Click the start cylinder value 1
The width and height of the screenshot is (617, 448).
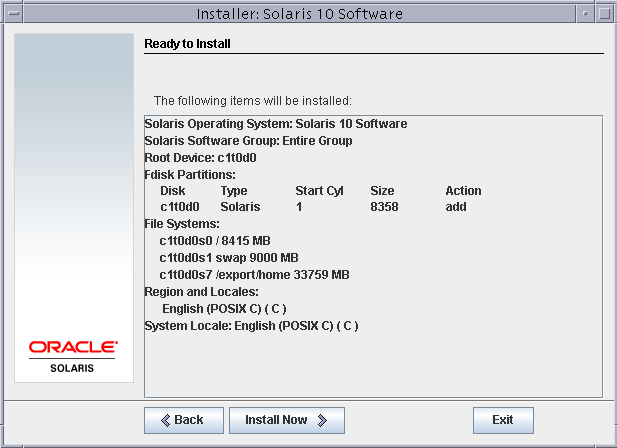(x=299, y=207)
